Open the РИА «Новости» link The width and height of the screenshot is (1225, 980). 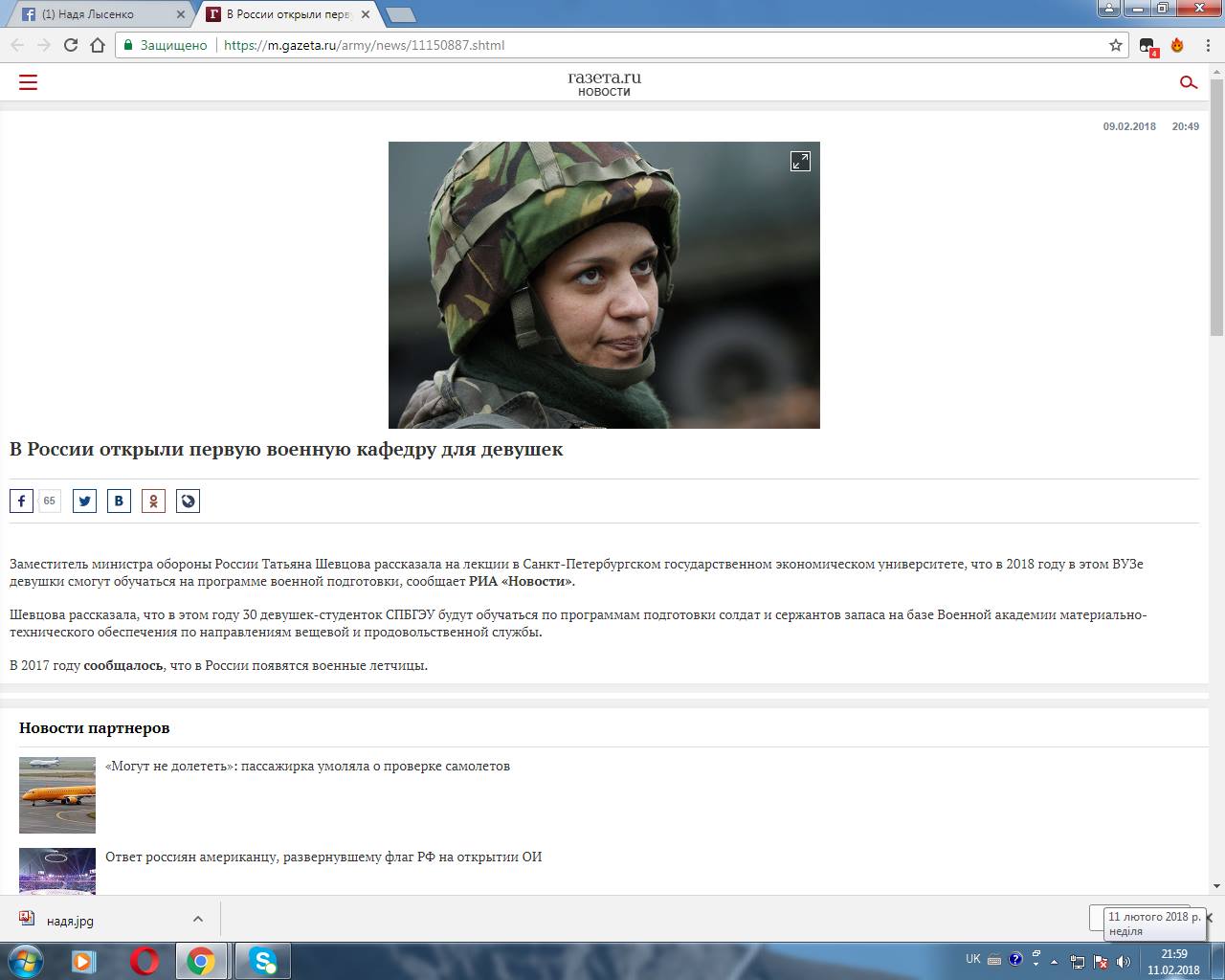tap(521, 581)
